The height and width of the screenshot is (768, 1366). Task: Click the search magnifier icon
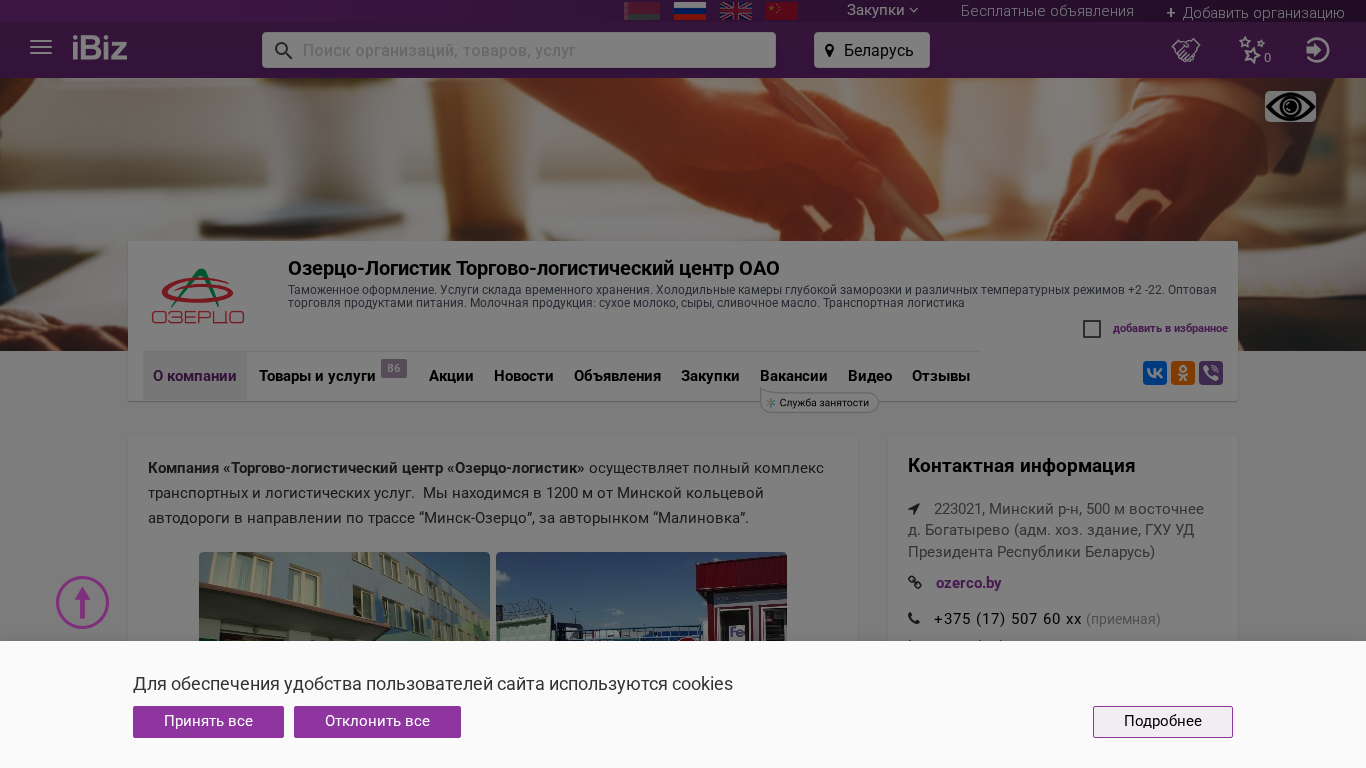point(284,50)
